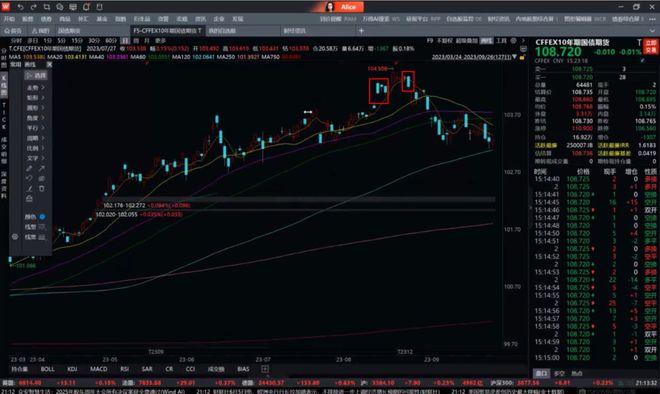Open the 工具 tools menu
Screen dimensions: 660x394
[501, 41]
